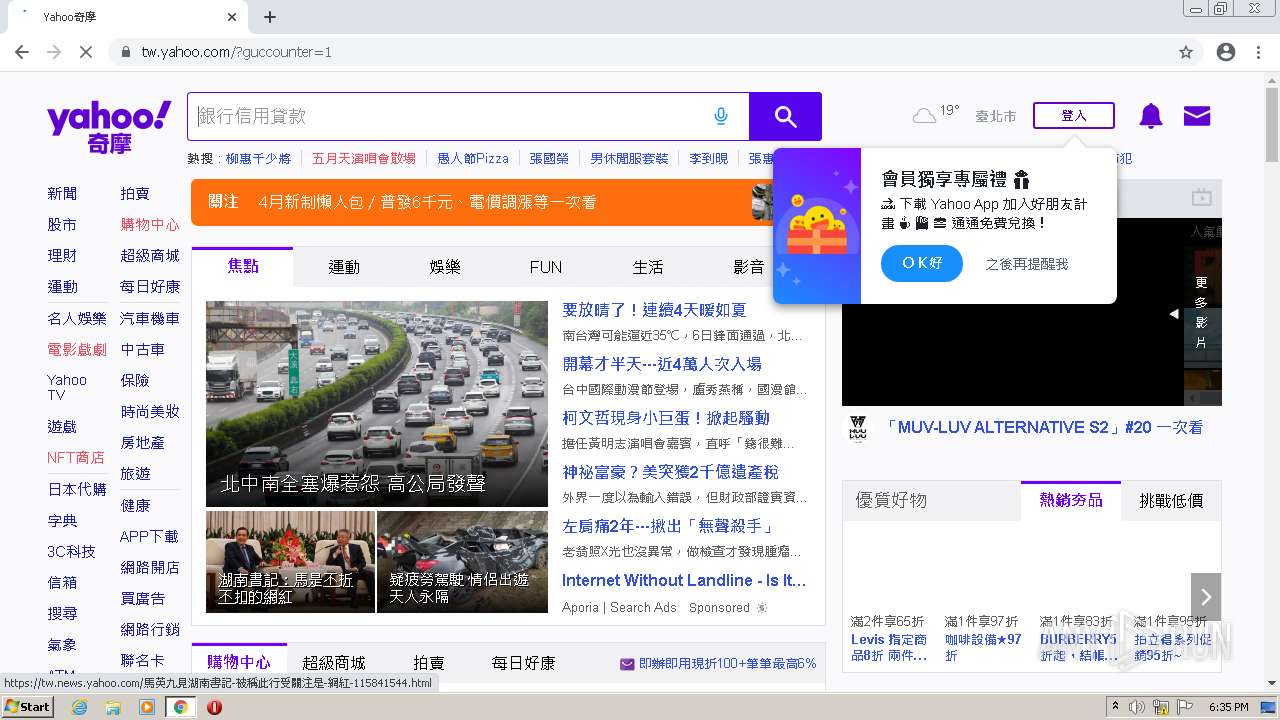Go back with browser back arrow
The image size is (1280, 720).
click(x=22, y=52)
